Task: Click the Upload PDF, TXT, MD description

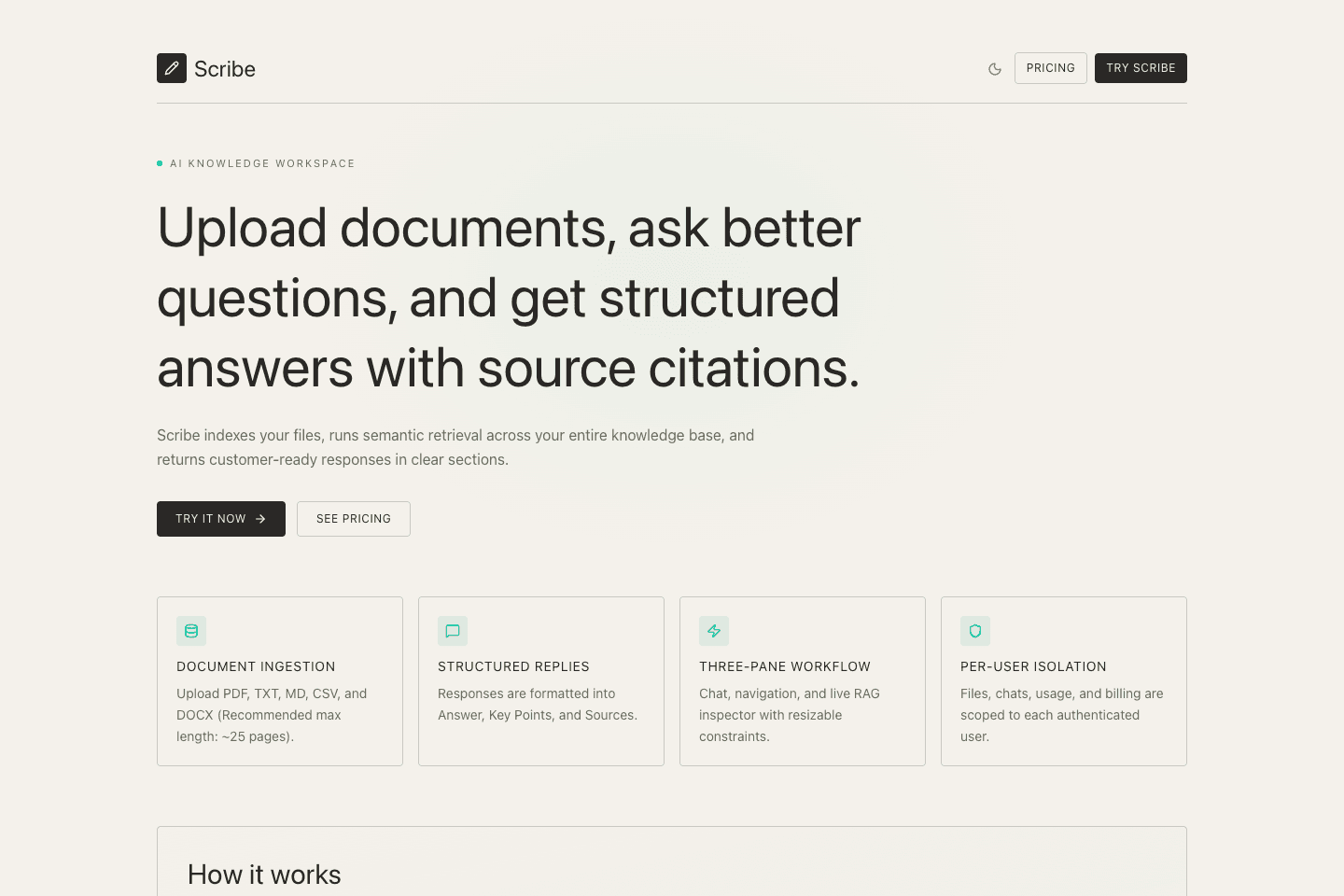Action: (x=272, y=715)
